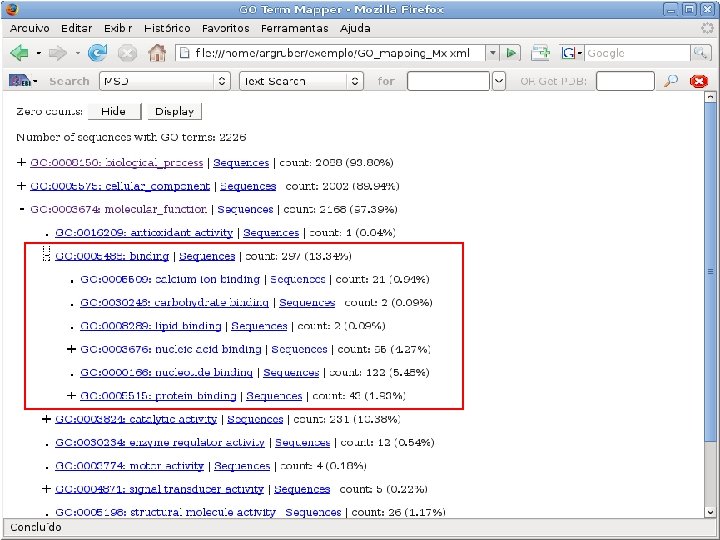
Task: Reload the page with the refresh icon
Action: tap(97, 53)
